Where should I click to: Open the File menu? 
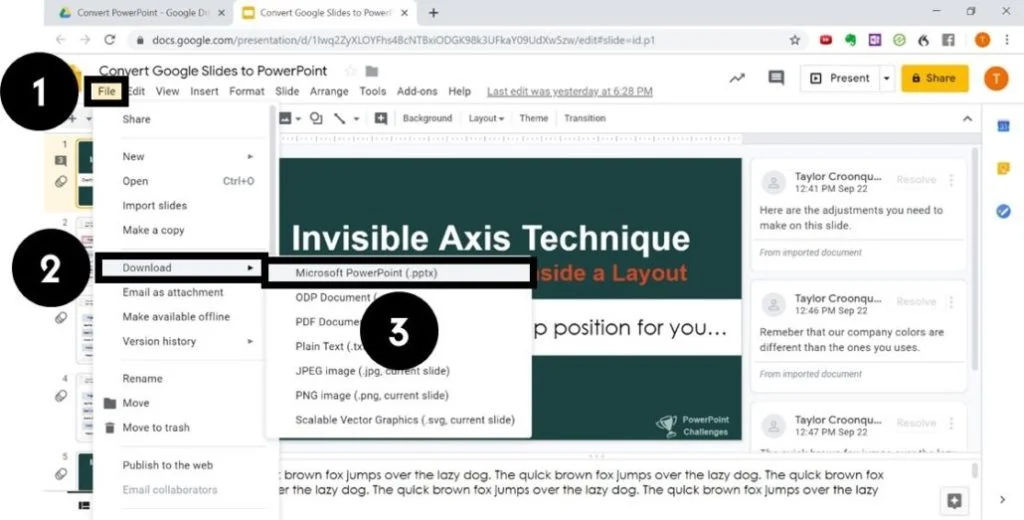click(106, 91)
